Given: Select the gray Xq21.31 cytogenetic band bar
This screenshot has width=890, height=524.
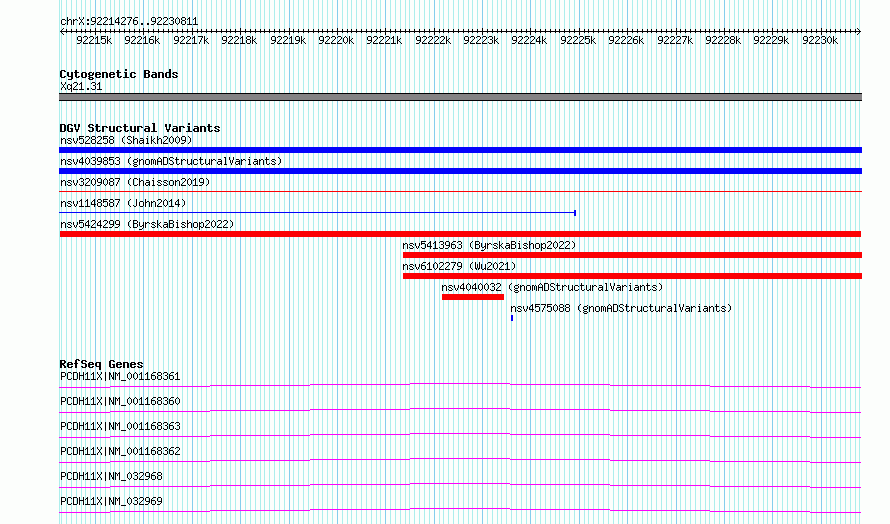Looking at the screenshot, I should click(460, 97).
